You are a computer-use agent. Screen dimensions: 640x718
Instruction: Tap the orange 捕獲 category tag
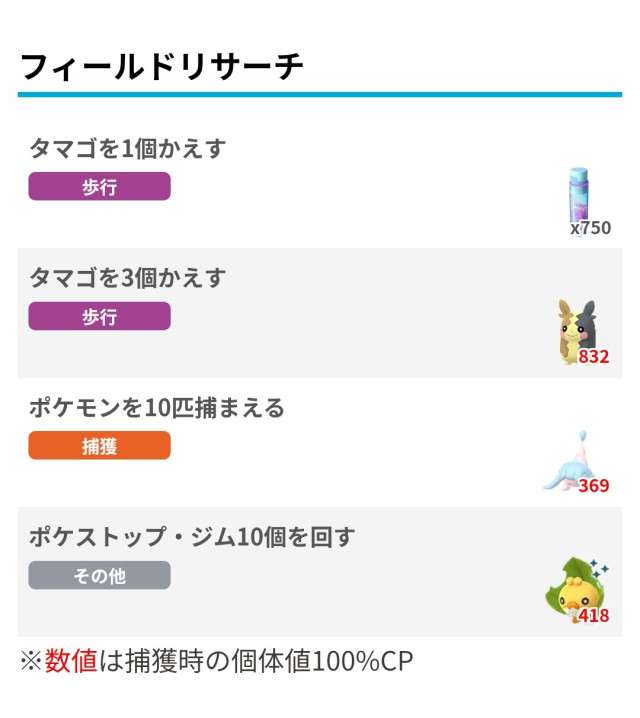99,446
